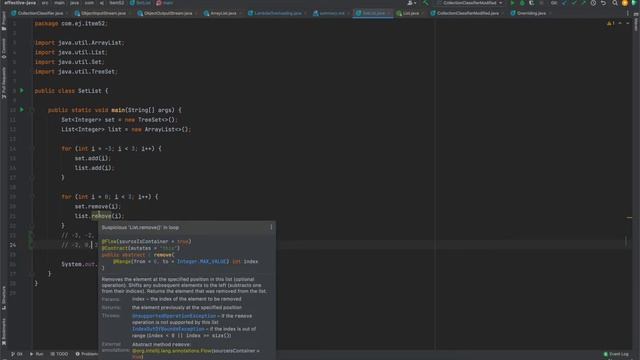
Task: Open Event Log in status bar
Action: point(616,354)
